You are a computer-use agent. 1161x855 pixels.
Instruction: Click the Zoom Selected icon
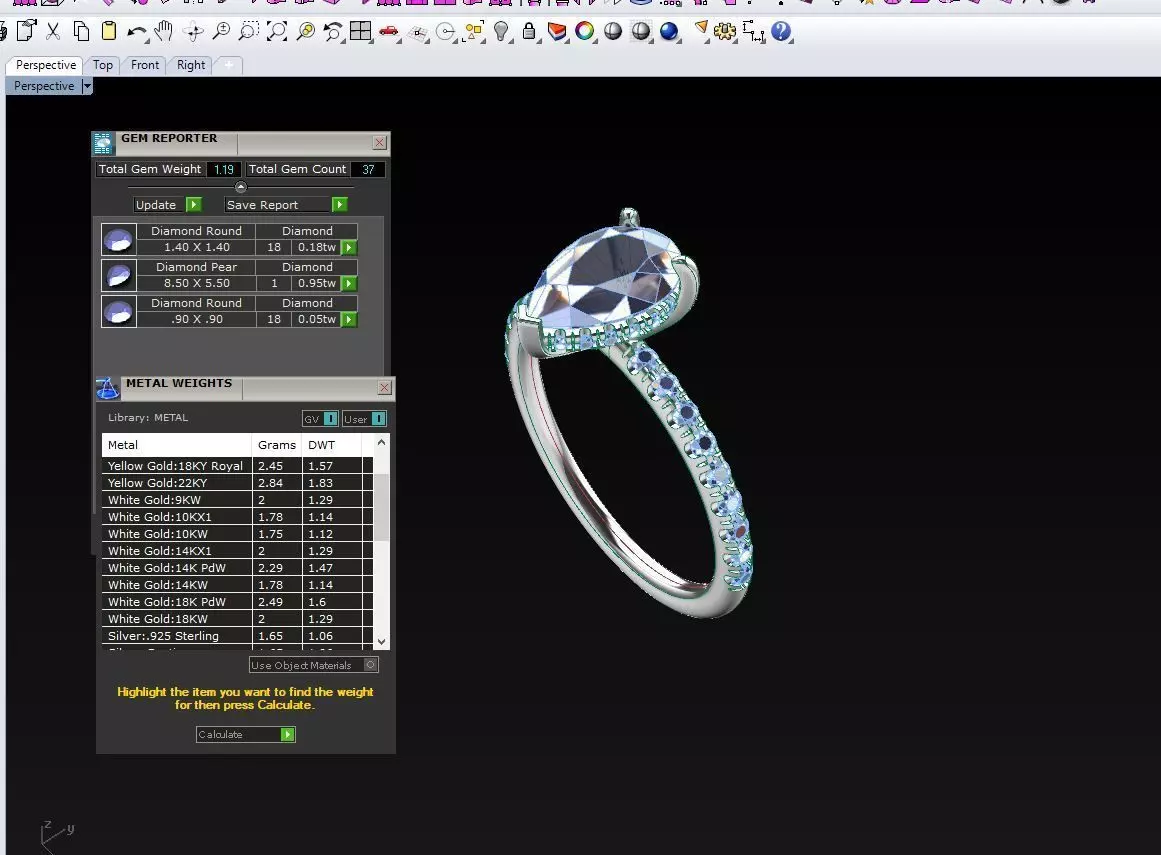tap(306, 31)
